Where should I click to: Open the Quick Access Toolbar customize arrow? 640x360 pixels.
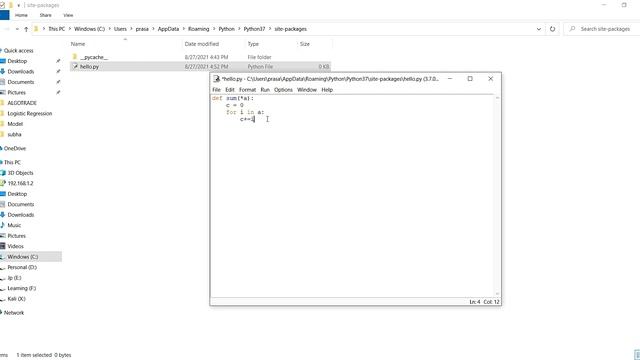[x=18, y=5]
